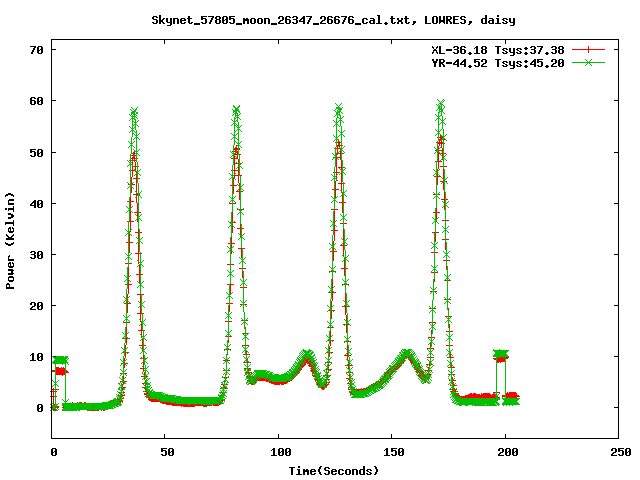Screen dimensions: 640x480
Task: Click the x-axis tick label "100"
Action: (280, 452)
